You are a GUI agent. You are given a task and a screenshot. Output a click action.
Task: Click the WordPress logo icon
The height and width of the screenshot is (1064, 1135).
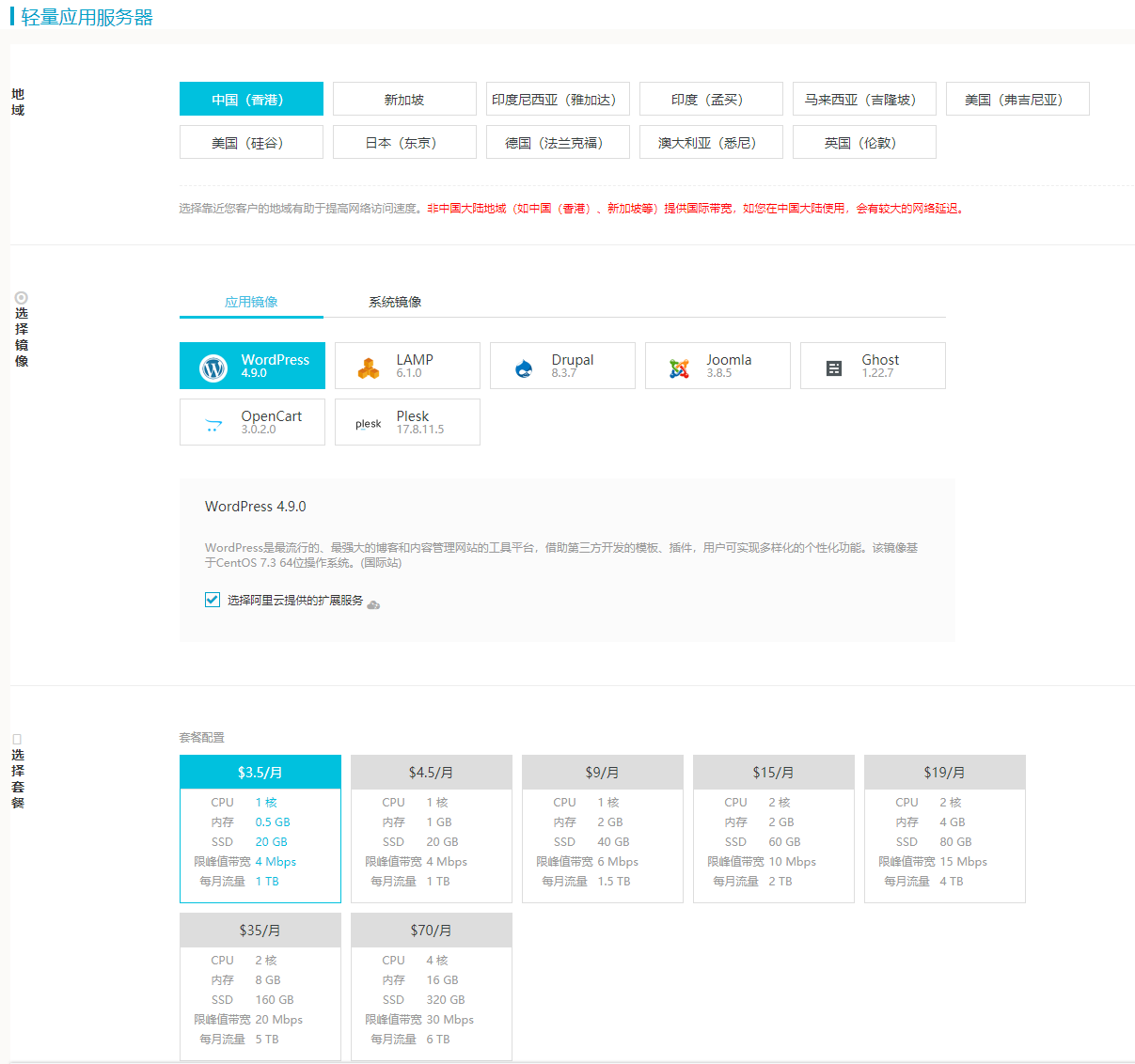pyautogui.click(x=213, y=368)
